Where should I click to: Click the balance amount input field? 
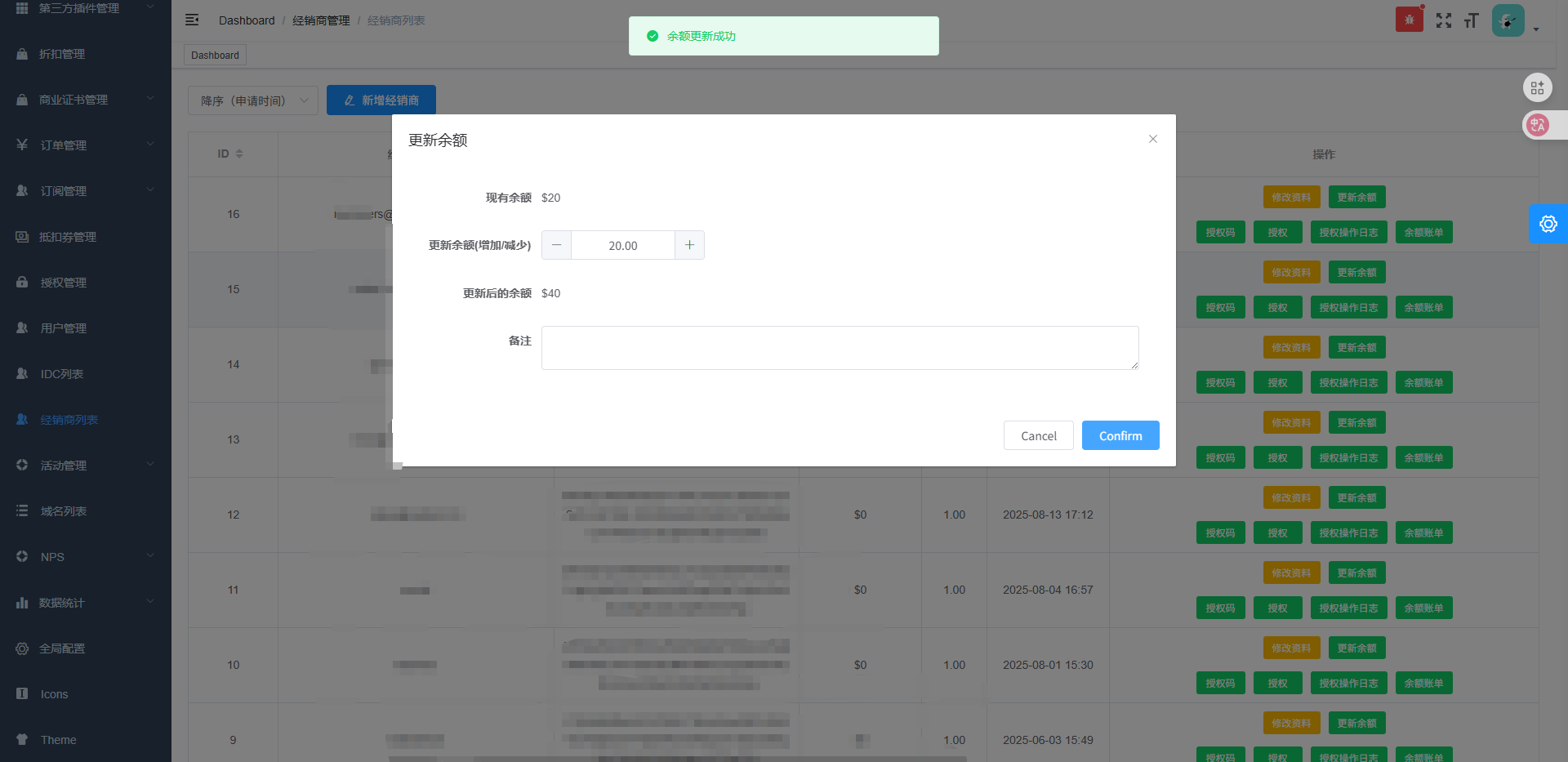tap(622, 245)
